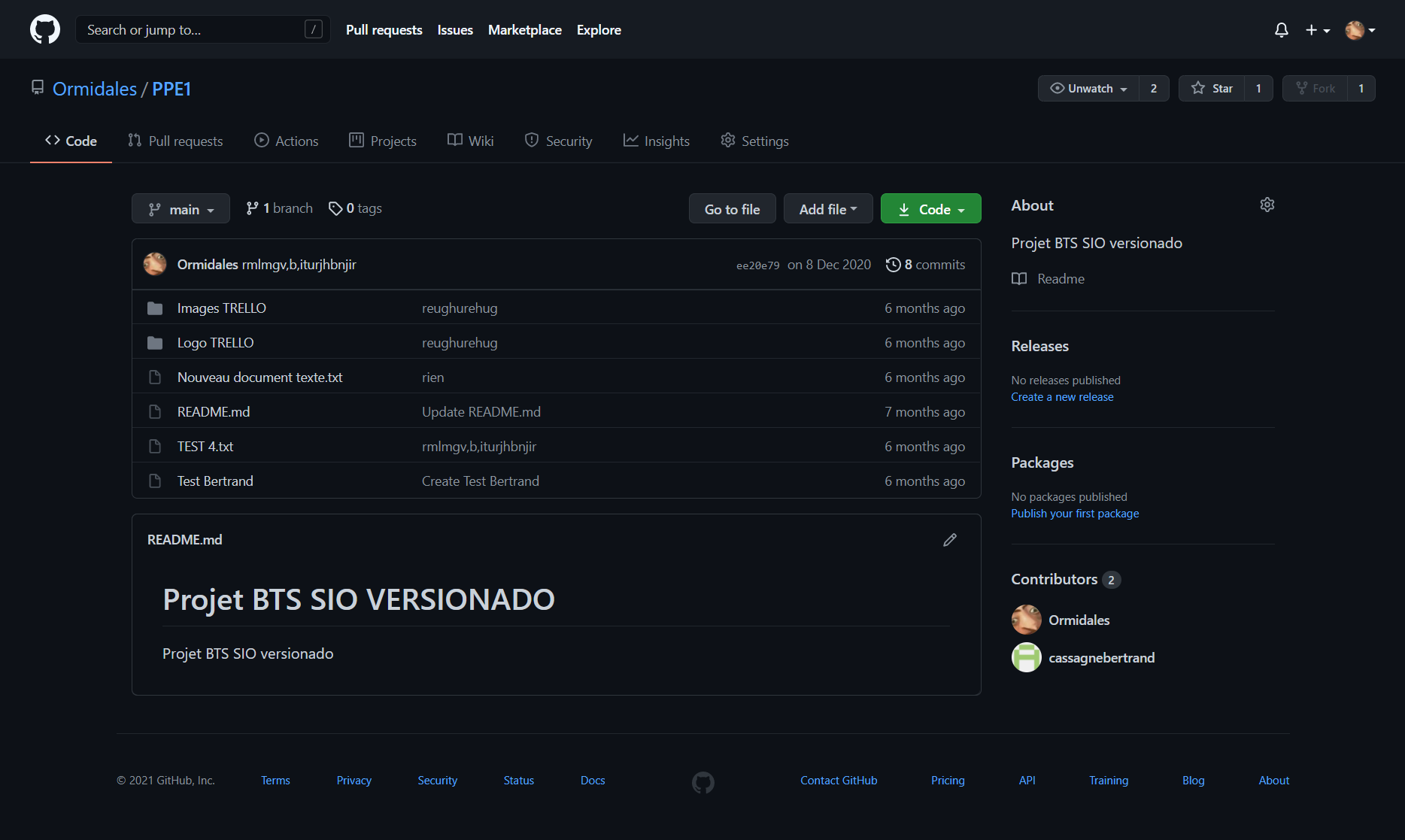This screenshot has height=840, width=1405.
Task: Open the Logo TRELLO folder name
Action: point(215,342)
